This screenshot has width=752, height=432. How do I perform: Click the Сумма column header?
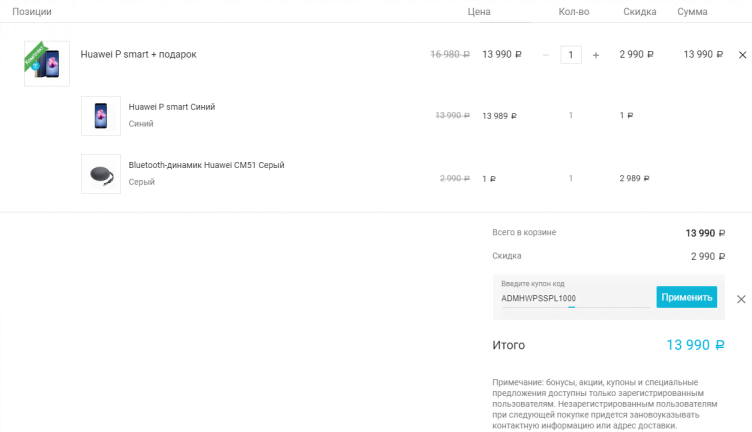point(692,12)
